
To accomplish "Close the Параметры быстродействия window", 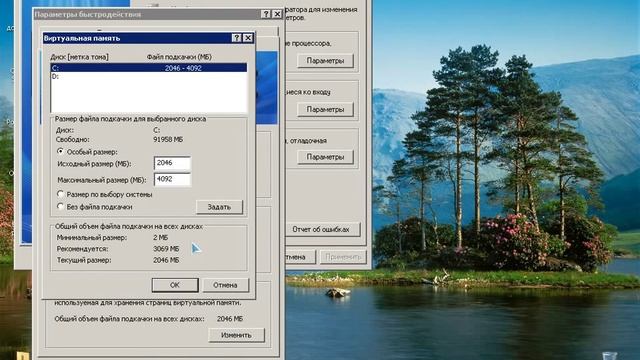I will pyautogui.click(x=277, y=14).
